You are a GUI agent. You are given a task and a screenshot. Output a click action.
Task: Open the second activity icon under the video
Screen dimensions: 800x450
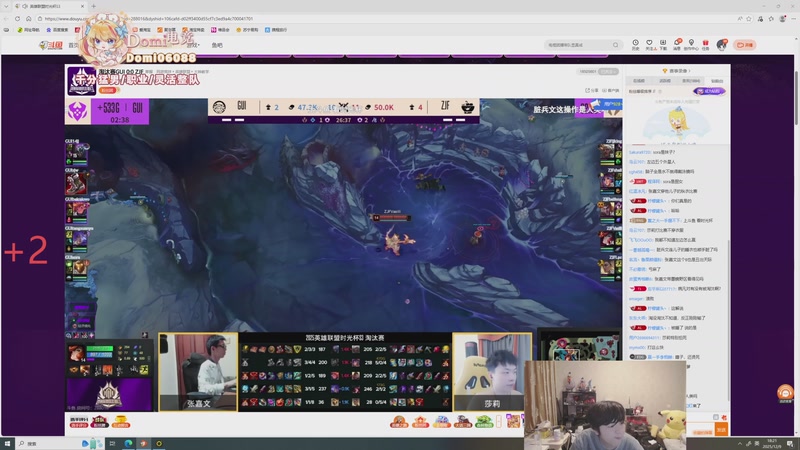(99, 421)
